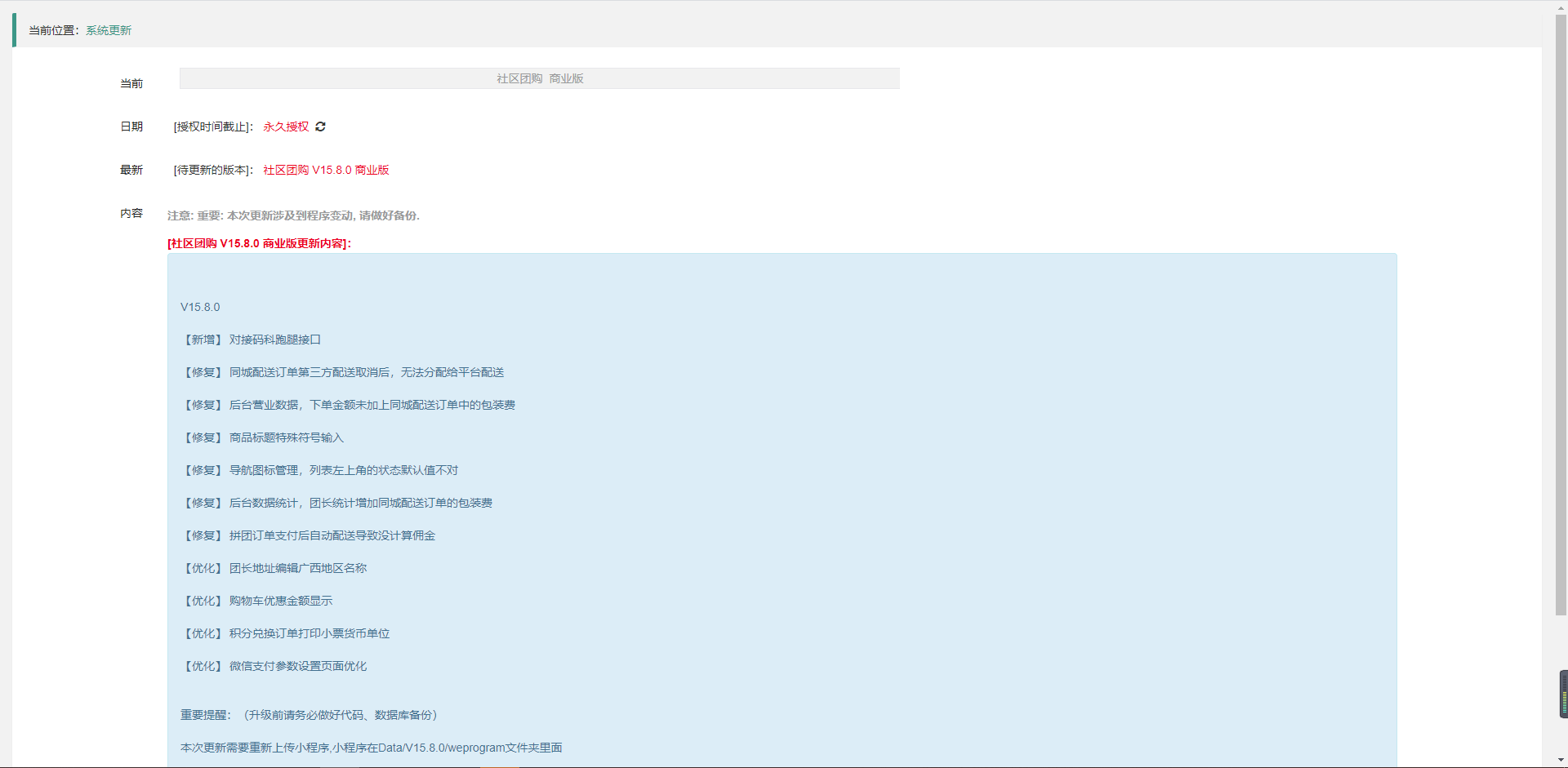Image resolution: width=1568 pixels, height=768 pixels.
Task: Click the V15.8.0 heading text
Action: pyautogui.click(x=200, y=307)
